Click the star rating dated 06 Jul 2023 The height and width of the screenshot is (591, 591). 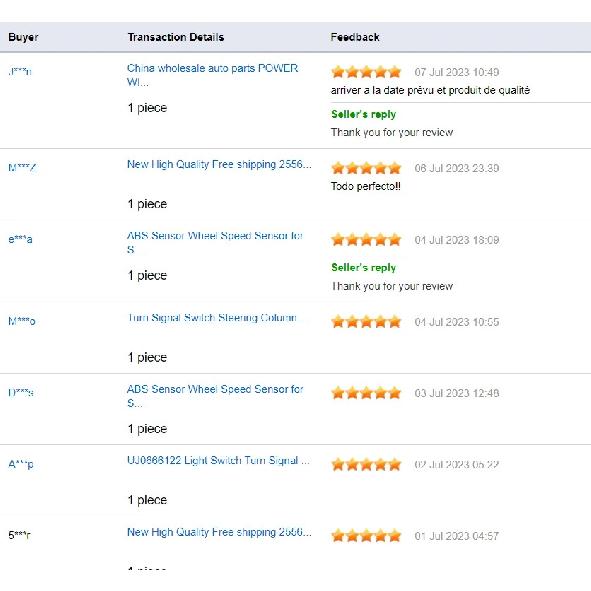coord(366,168)
